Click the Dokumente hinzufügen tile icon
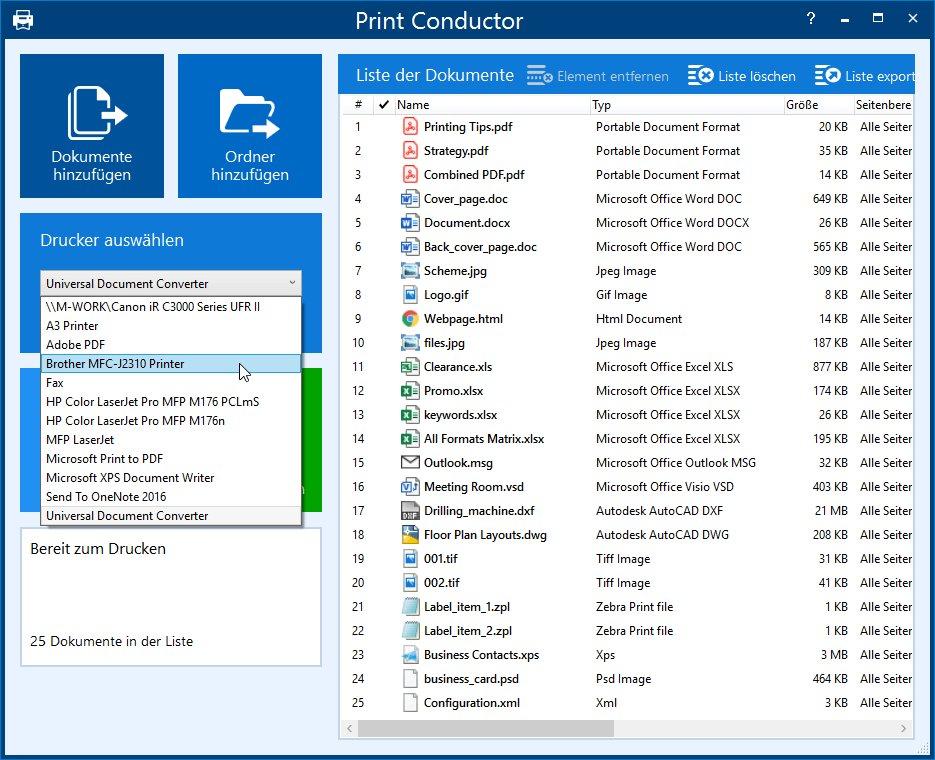 tap(96, 113)
